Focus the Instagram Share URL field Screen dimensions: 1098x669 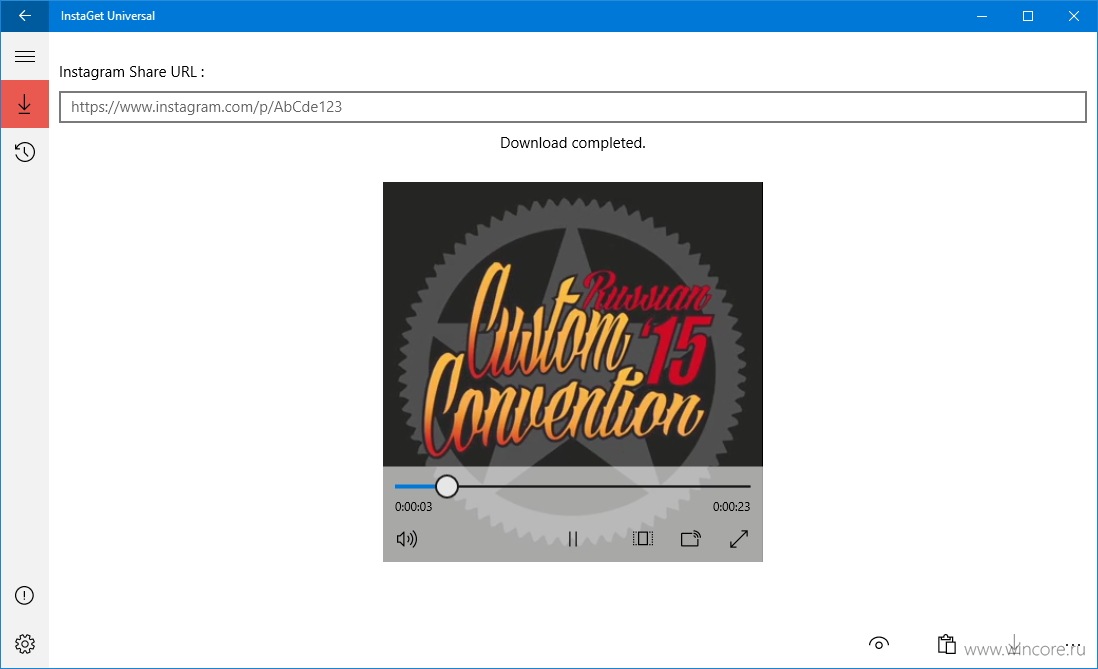pos(573,107)
